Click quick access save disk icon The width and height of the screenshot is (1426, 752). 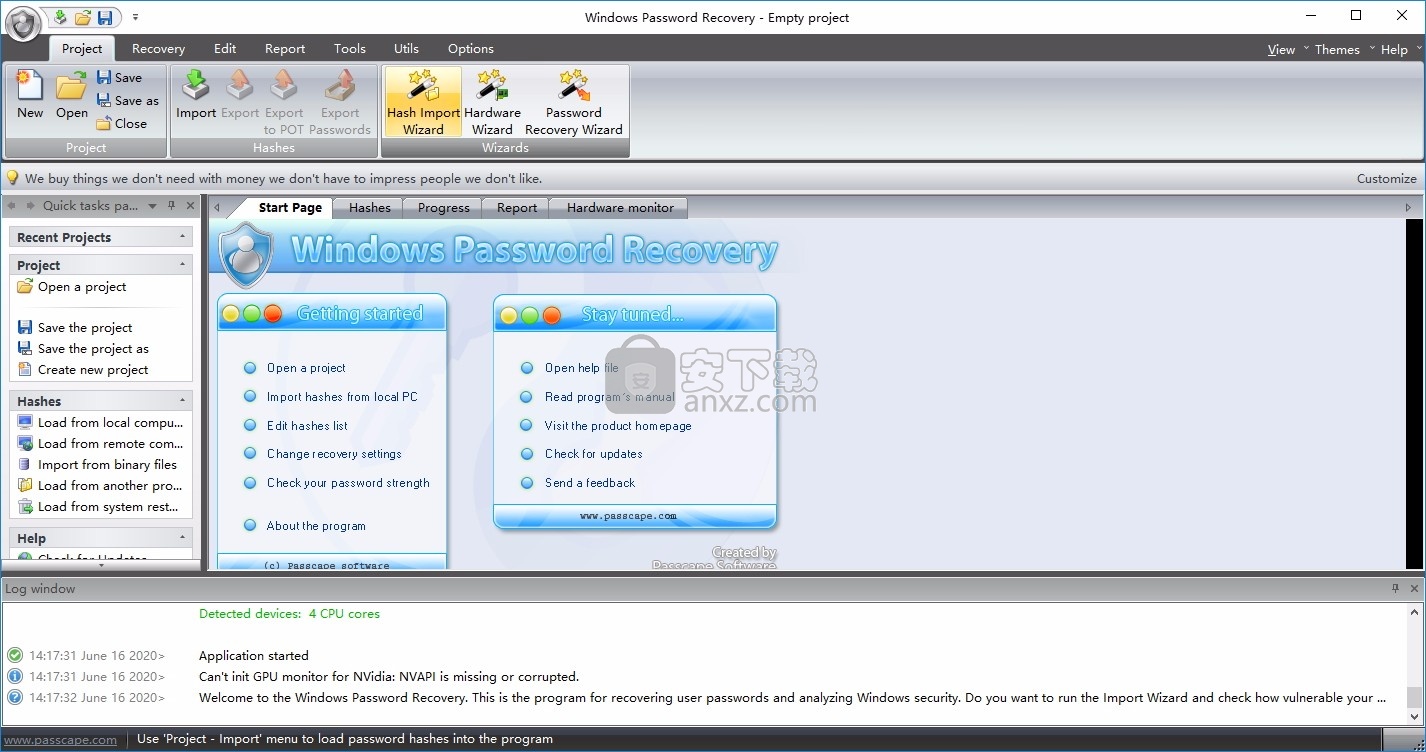coord(105,17)
